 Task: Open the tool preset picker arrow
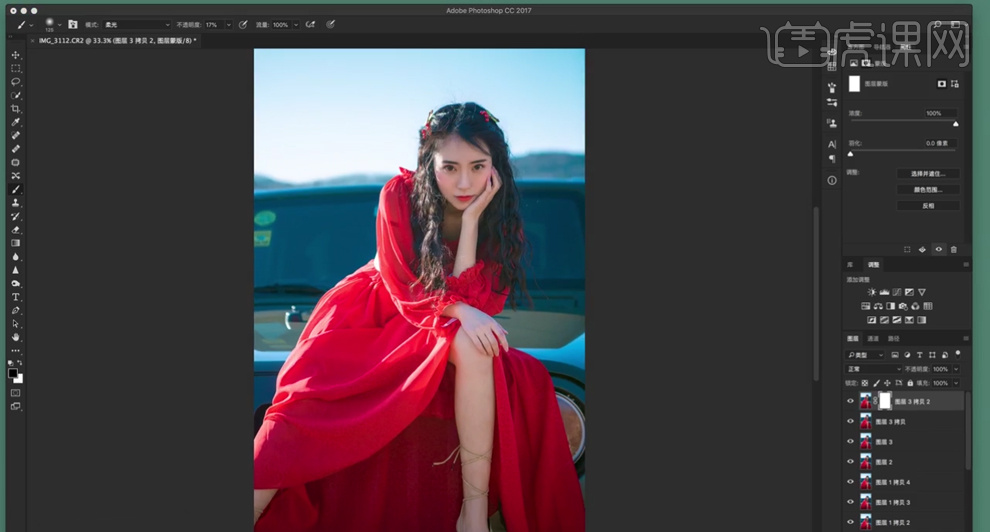pyautogui.click(x=31, y=25)
